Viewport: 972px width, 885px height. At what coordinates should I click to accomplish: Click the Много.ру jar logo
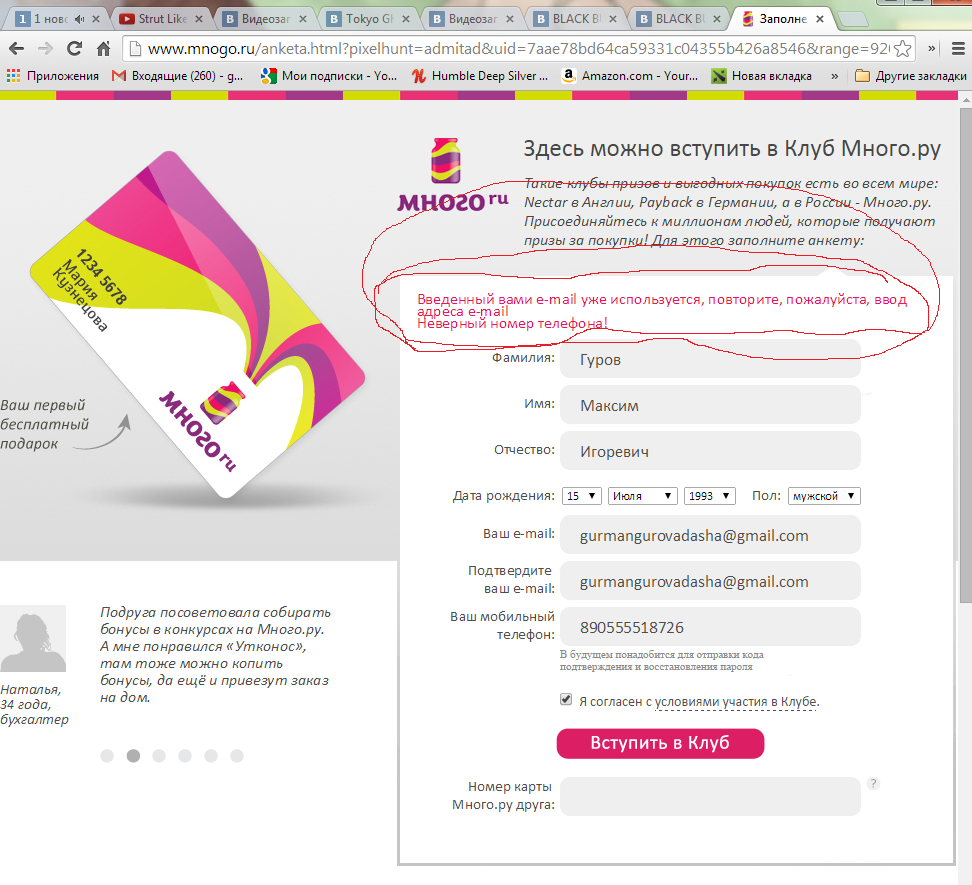coord(453,175)
